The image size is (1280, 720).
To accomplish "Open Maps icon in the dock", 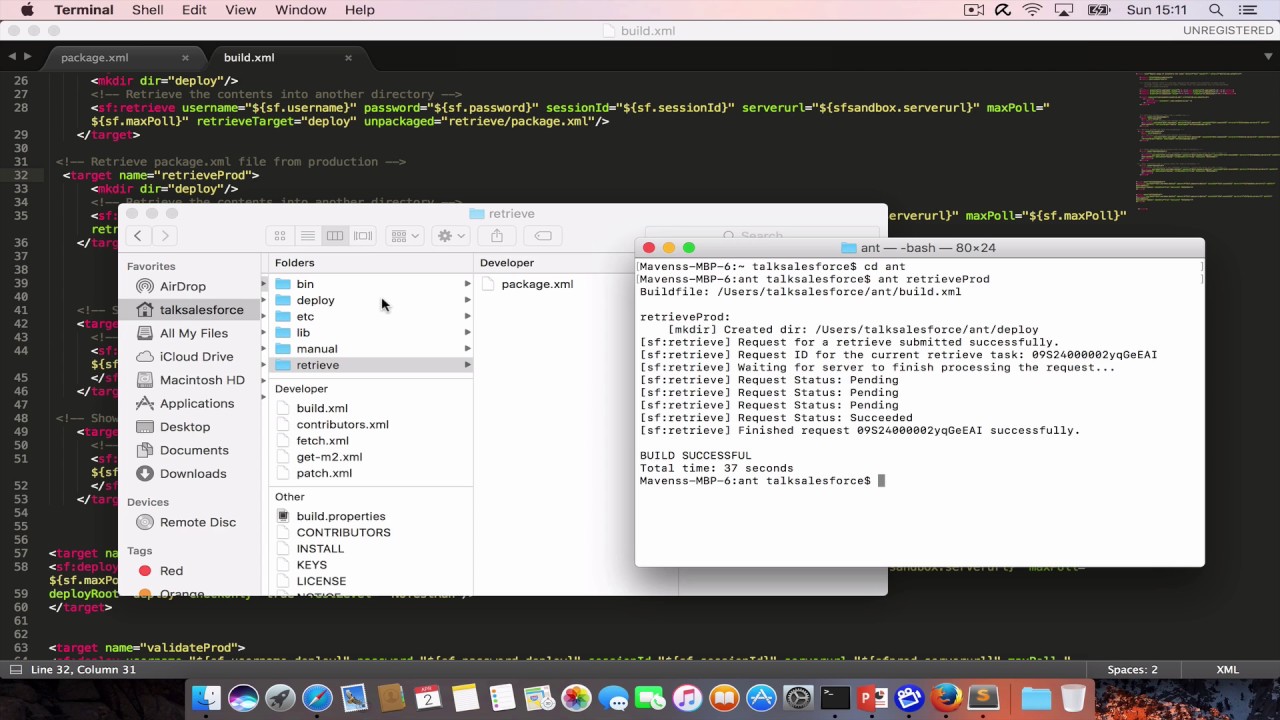I will click(x=539, y=698).
